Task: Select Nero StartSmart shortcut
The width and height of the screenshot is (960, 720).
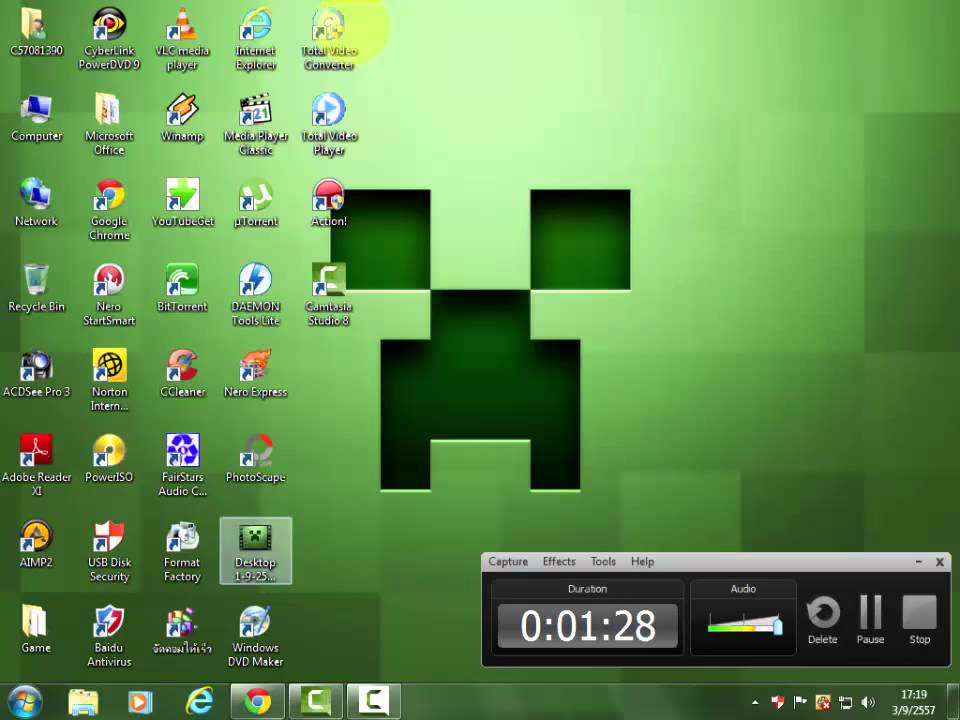Action: (x=109, y=294)
